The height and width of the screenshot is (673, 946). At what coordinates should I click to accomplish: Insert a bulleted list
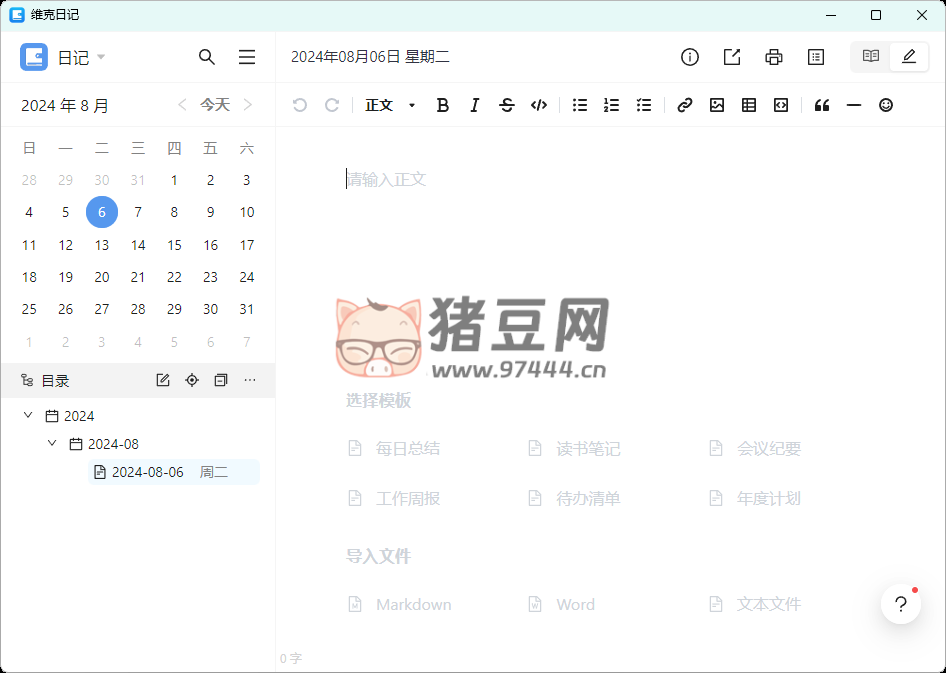[x=580, y=106]
